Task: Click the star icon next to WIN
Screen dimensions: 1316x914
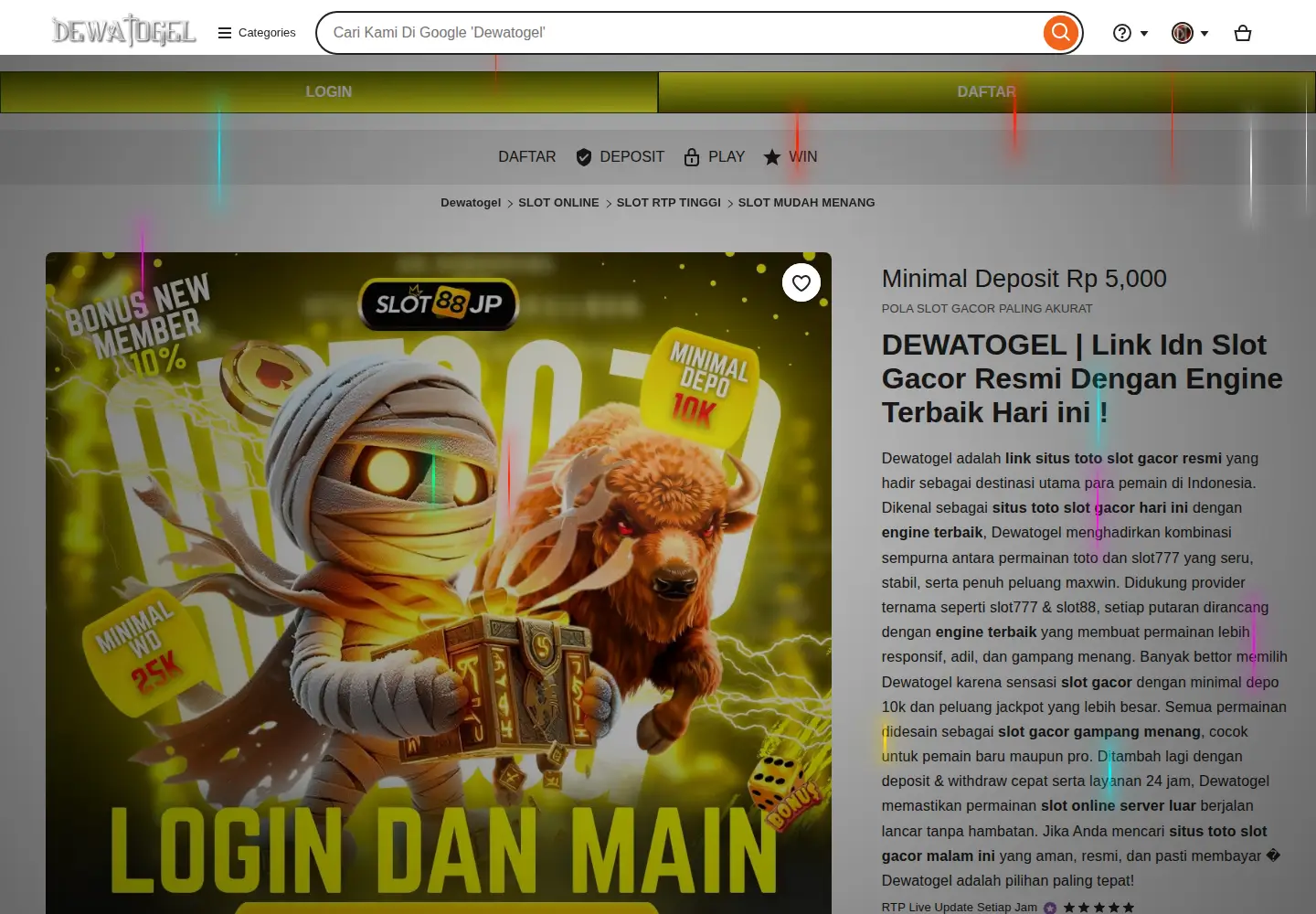Action: [772, 157]
